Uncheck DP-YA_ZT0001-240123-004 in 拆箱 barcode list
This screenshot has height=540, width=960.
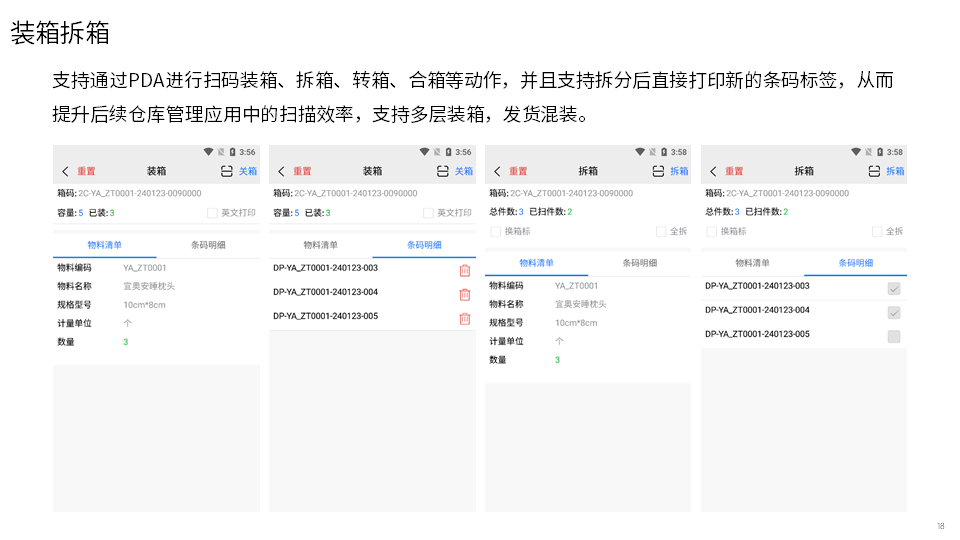(894, 312)
